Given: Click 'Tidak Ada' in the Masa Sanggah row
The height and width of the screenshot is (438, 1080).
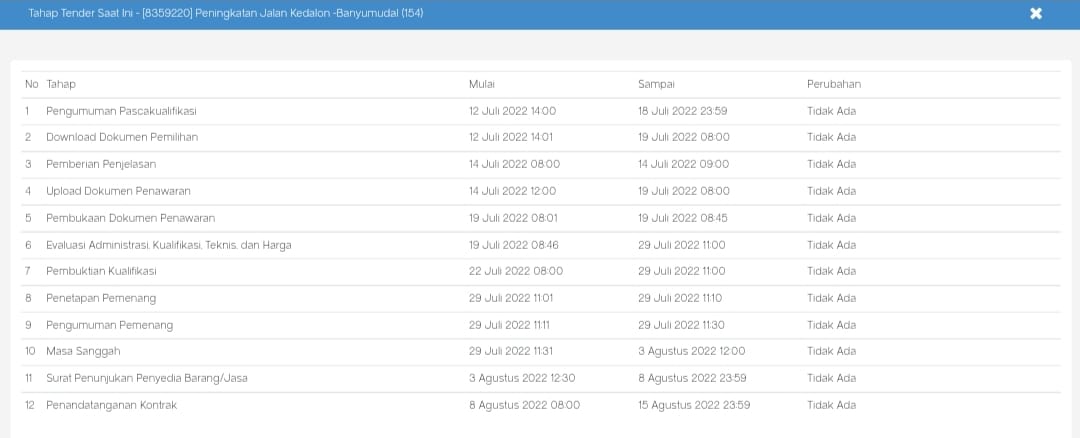Looking at the screenshot, I should (831, 351).
